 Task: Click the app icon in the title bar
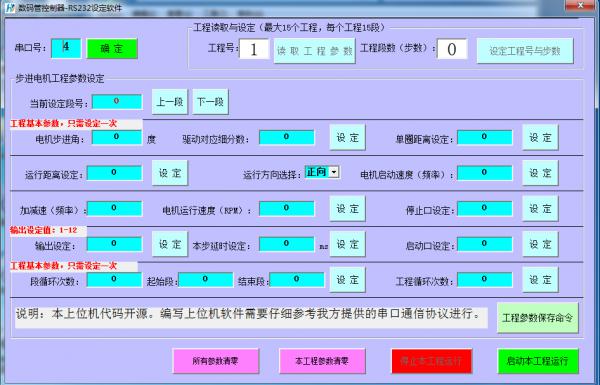(9, 7)
